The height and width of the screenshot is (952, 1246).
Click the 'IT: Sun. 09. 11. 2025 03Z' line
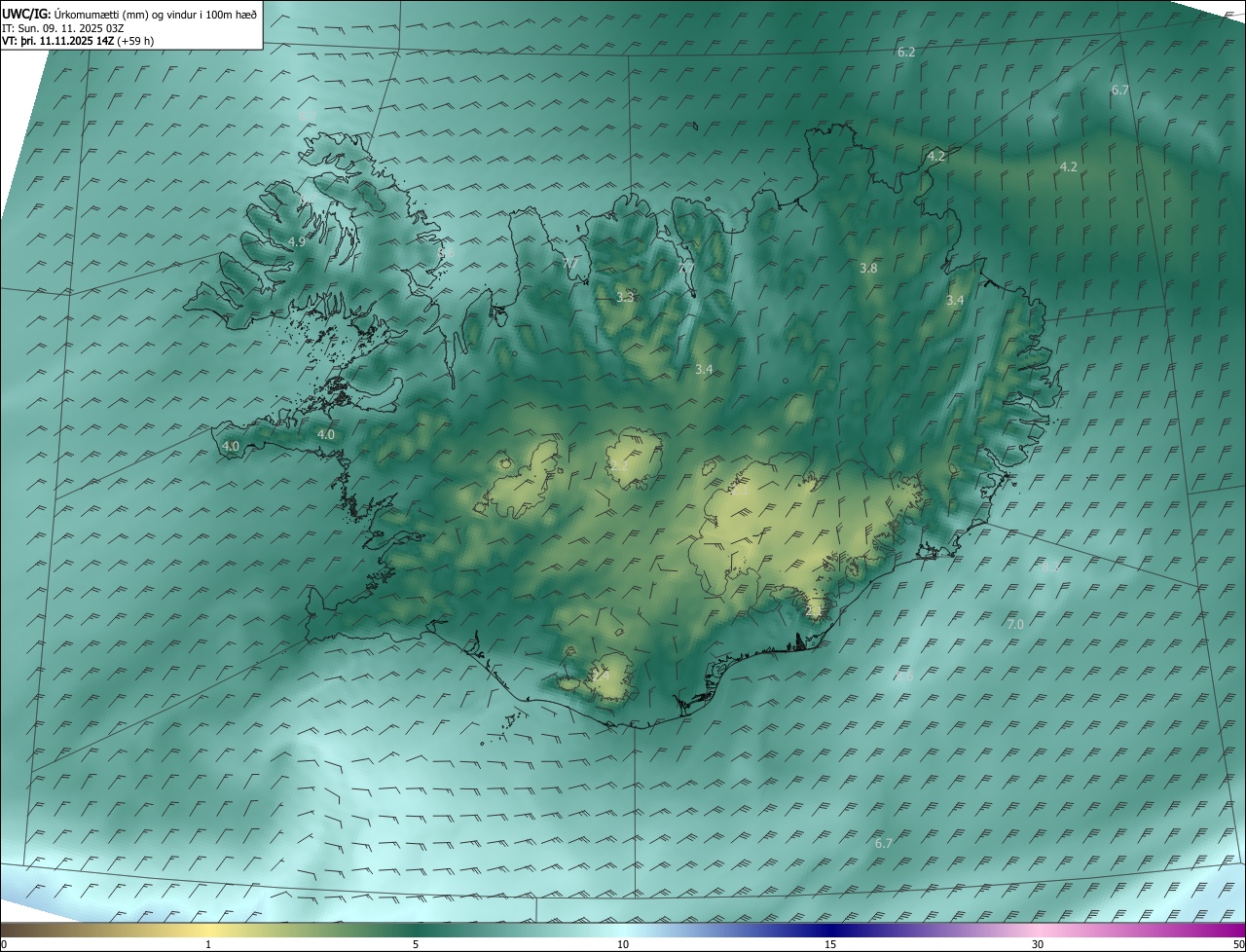[62, 28]
